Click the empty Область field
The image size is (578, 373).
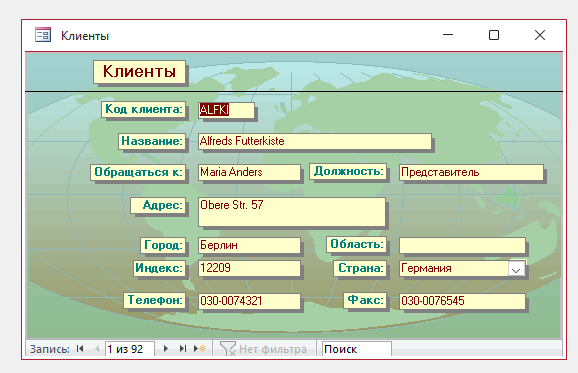pyautogui.click(x=462, y=245)
